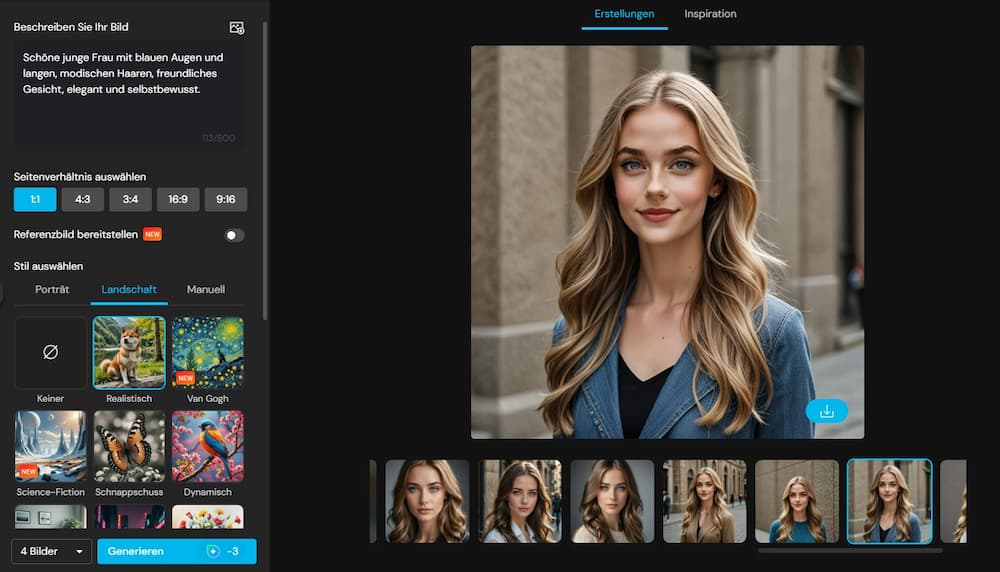This screenshot has height=572, width=1000.
Task: Open the Manuell style tab
Action: [x=205, y=290]
